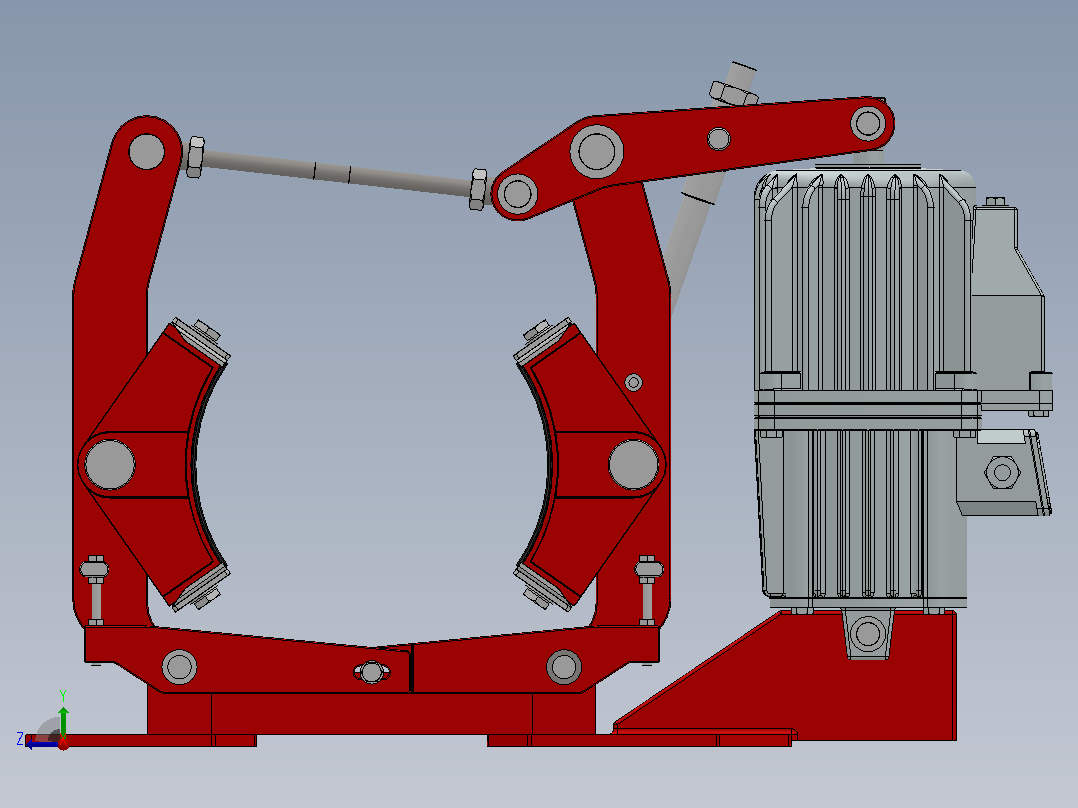Select the hex plug on the thruster's side bracket

1002,472
